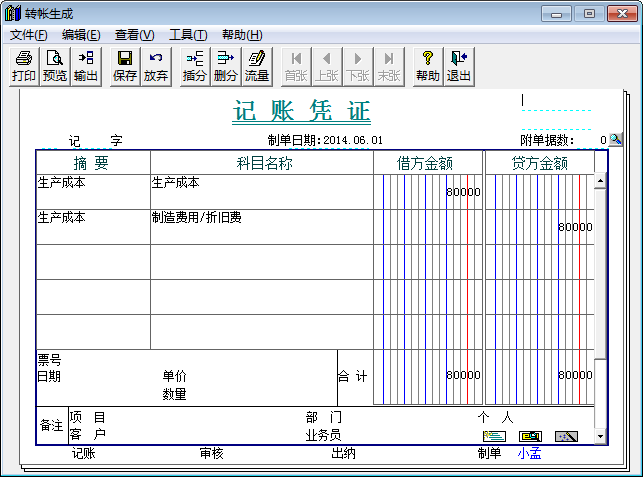643x477 pixels.
Task: Click the 票号 label
Action: (50, 360)
